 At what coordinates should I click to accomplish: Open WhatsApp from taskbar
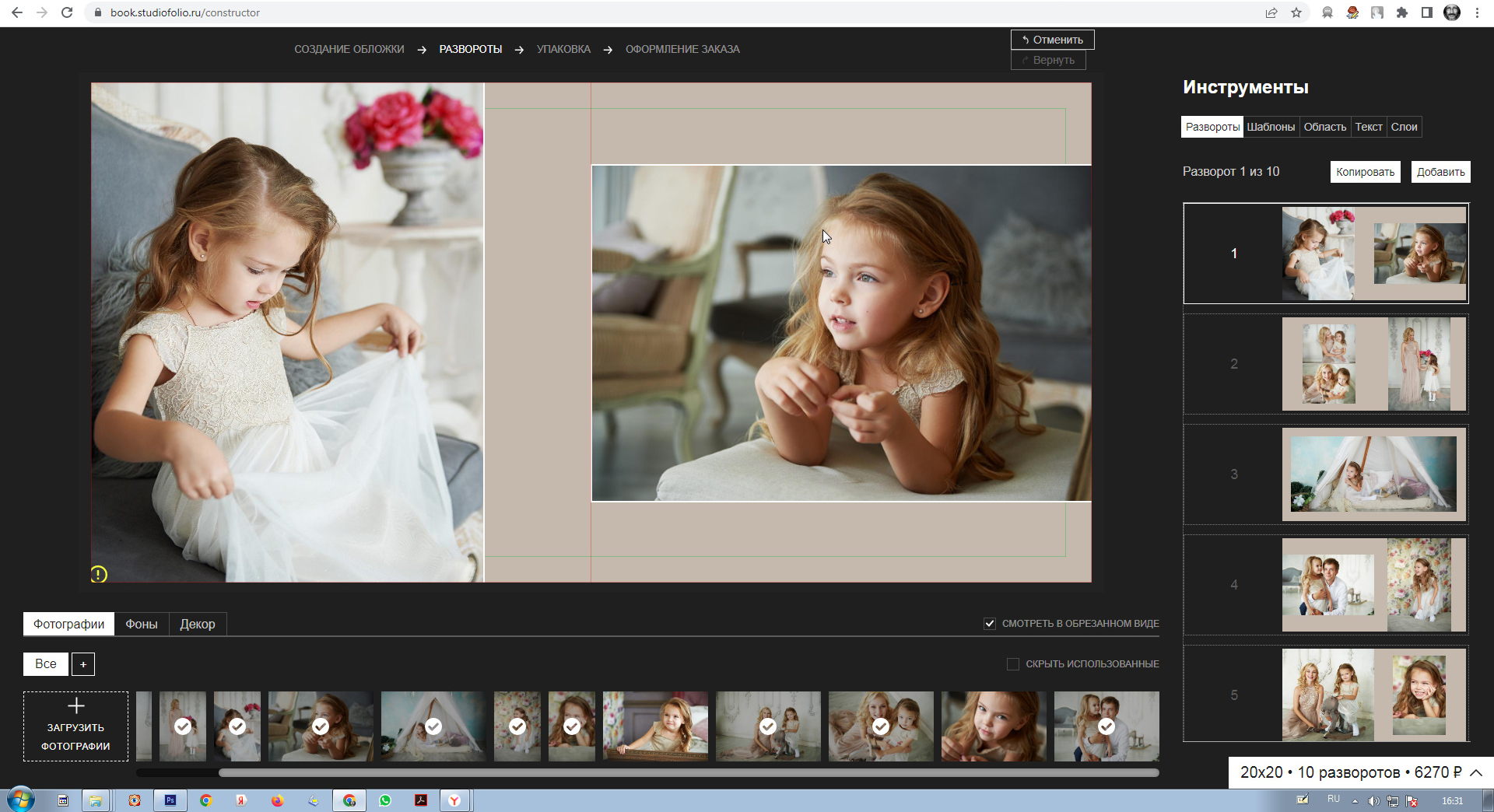[385, 800]
